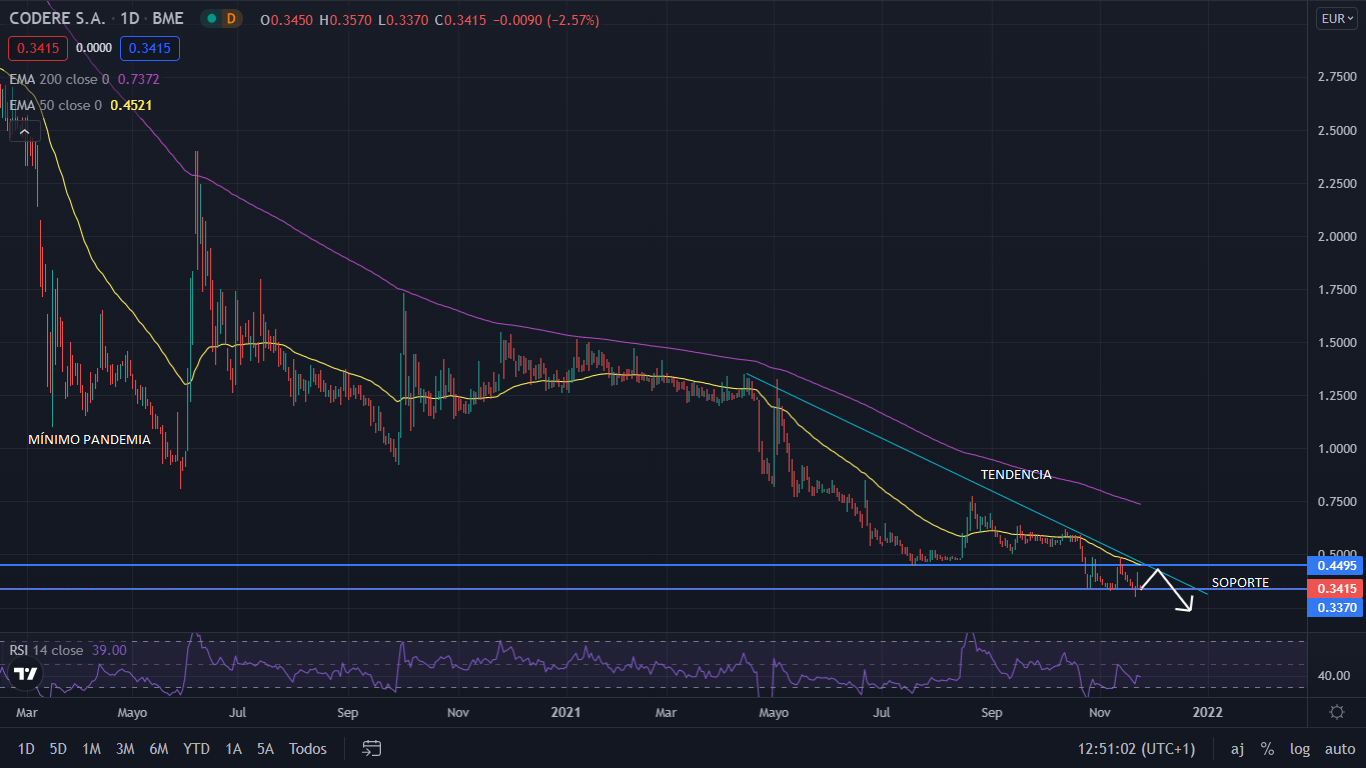The width and height of the screenshot is (1366, 768).
Task: Show the Todos full date range
Action: click(x=308, y=748)
